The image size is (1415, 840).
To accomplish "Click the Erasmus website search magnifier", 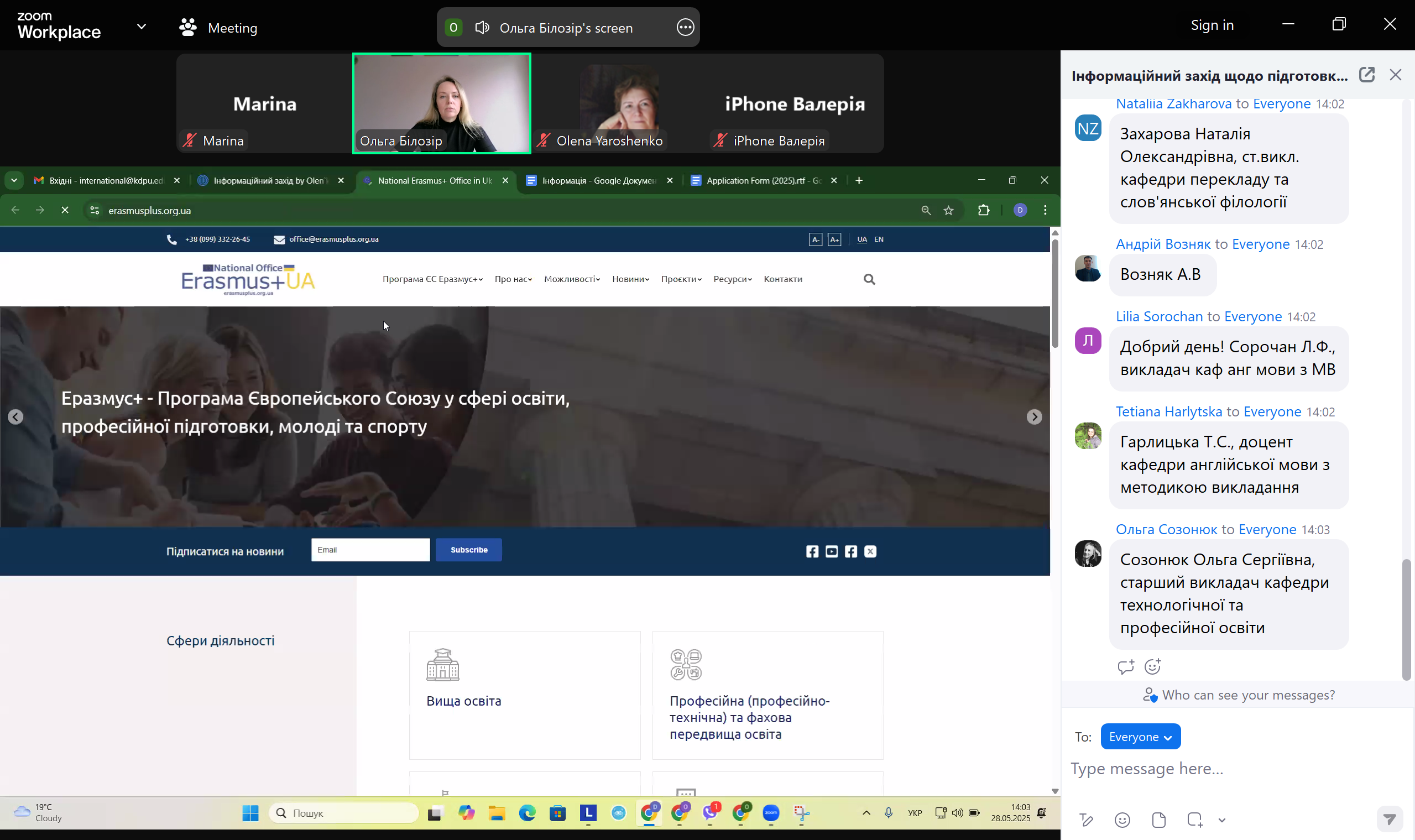I will [869, 279].
